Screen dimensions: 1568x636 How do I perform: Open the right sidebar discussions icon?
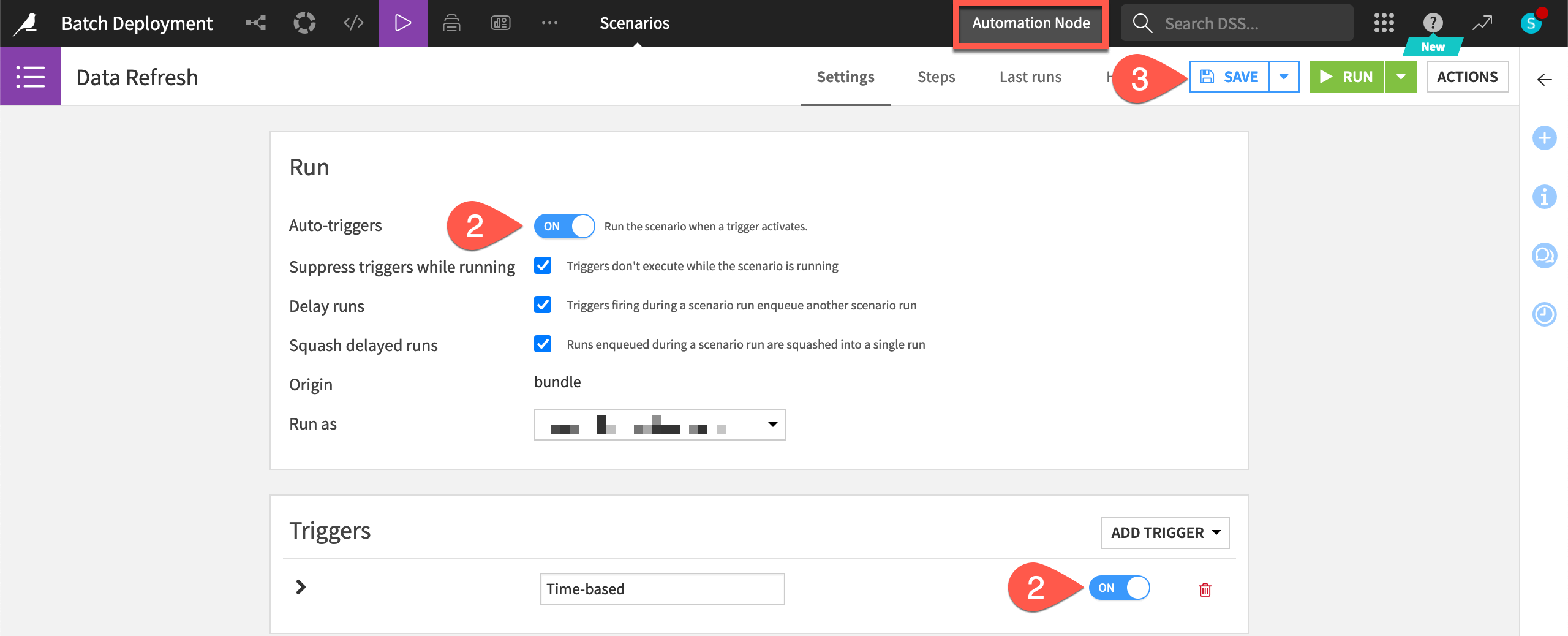[x=1544, y=256]
